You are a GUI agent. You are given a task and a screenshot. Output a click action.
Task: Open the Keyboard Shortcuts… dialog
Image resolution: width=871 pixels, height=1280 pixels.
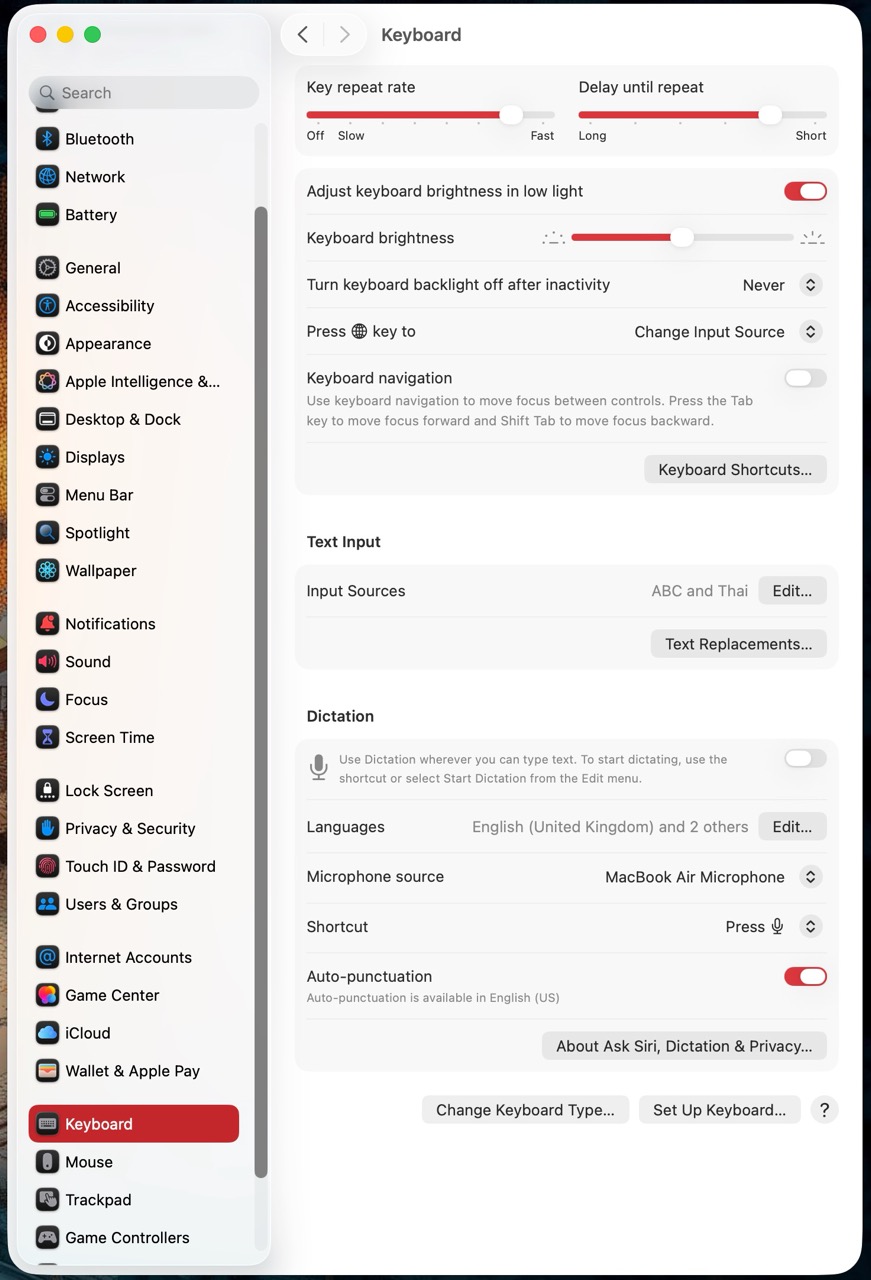735,469
